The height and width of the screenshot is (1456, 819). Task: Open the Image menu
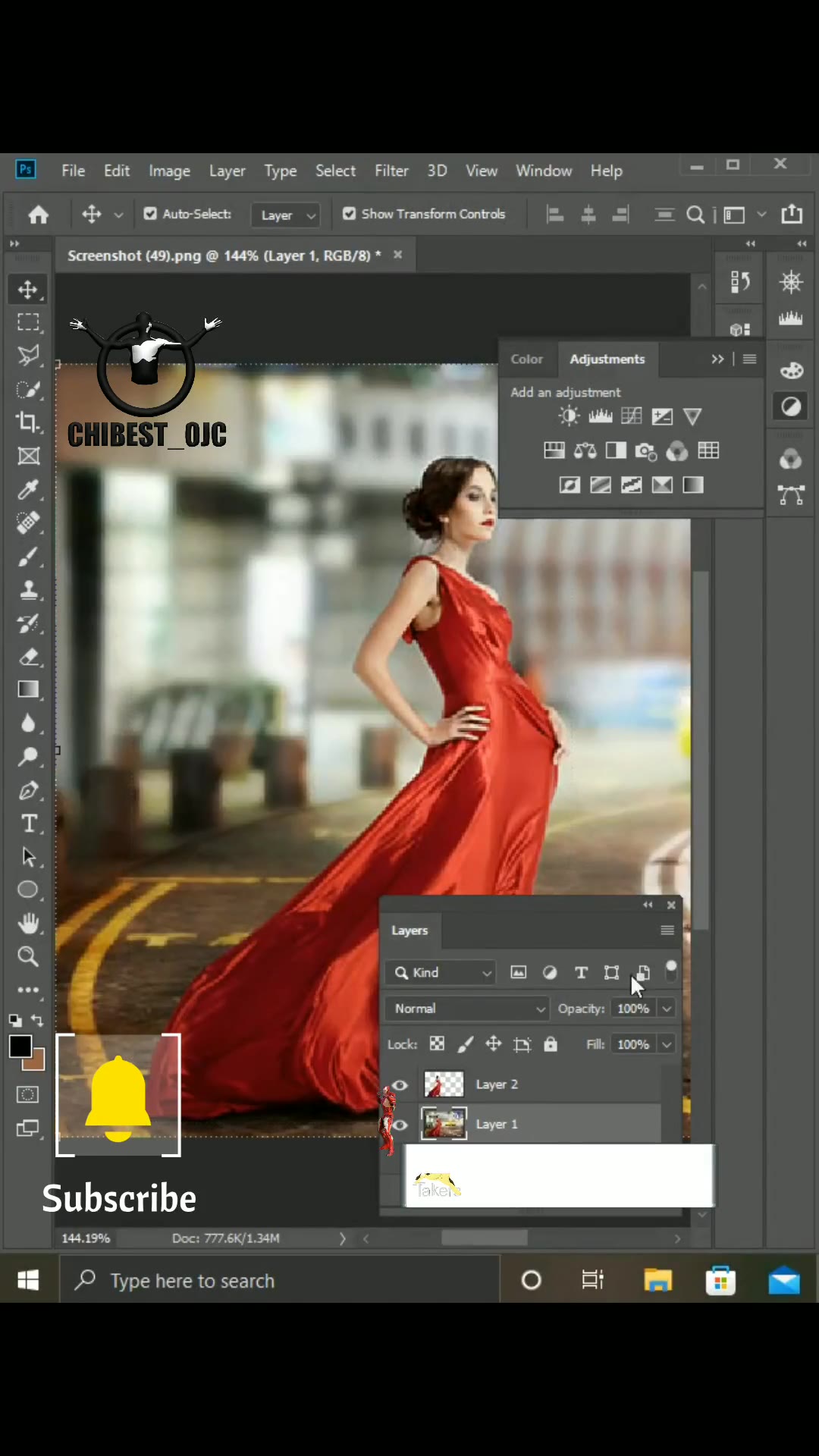(169, 171)
